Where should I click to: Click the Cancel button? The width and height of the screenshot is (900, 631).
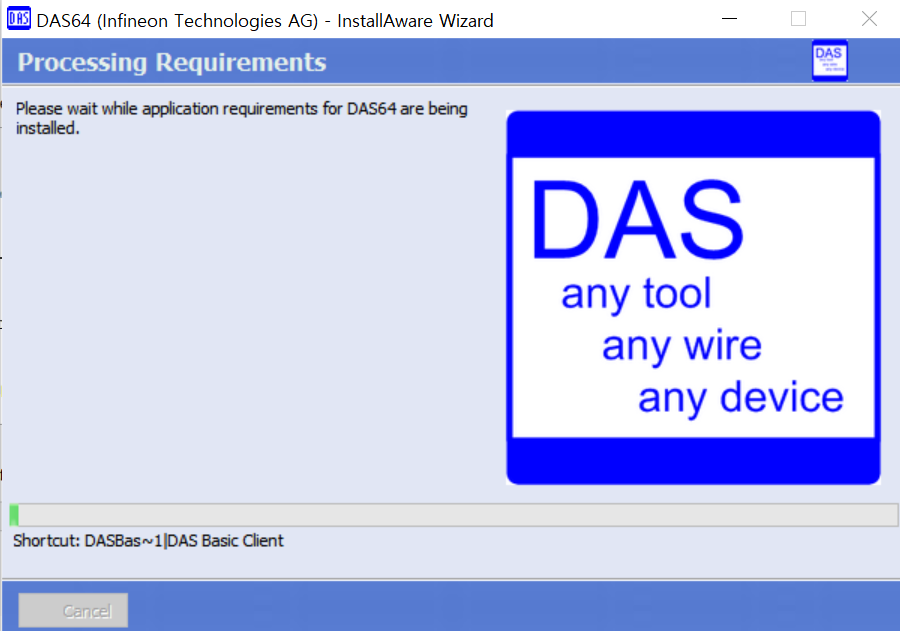(73, 610)
